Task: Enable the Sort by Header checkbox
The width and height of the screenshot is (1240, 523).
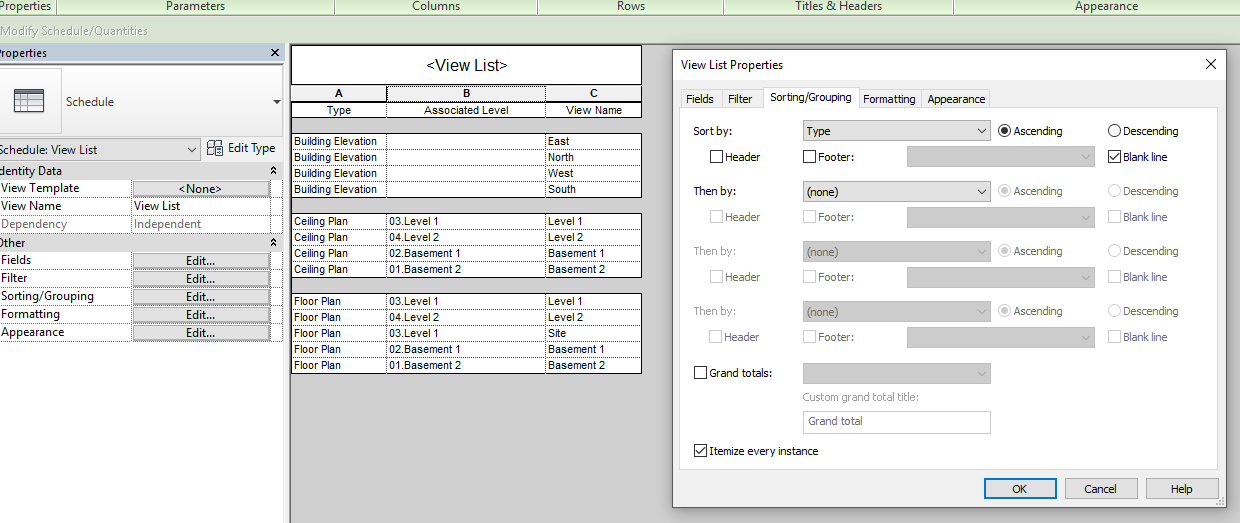Action: tap(716, 157)
